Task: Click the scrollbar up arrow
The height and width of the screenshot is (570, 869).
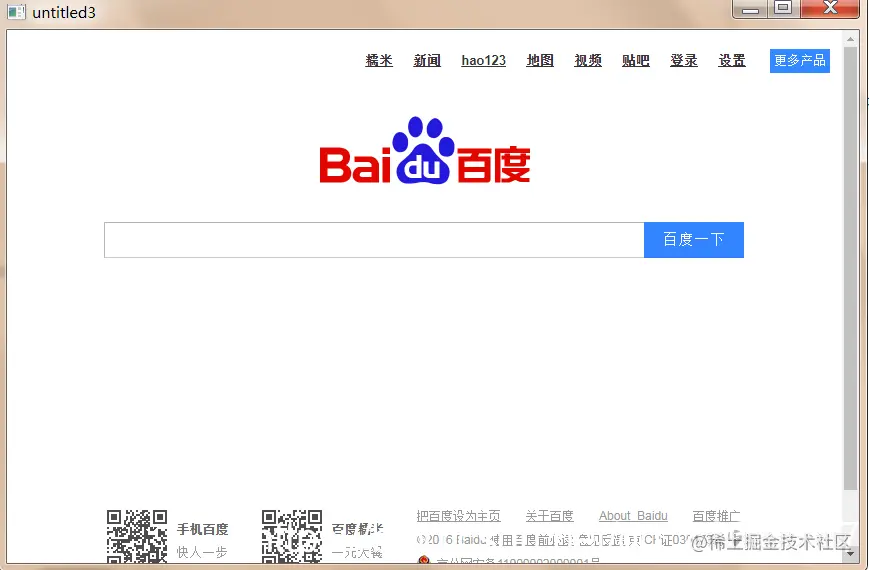Action: pos(851,39)
